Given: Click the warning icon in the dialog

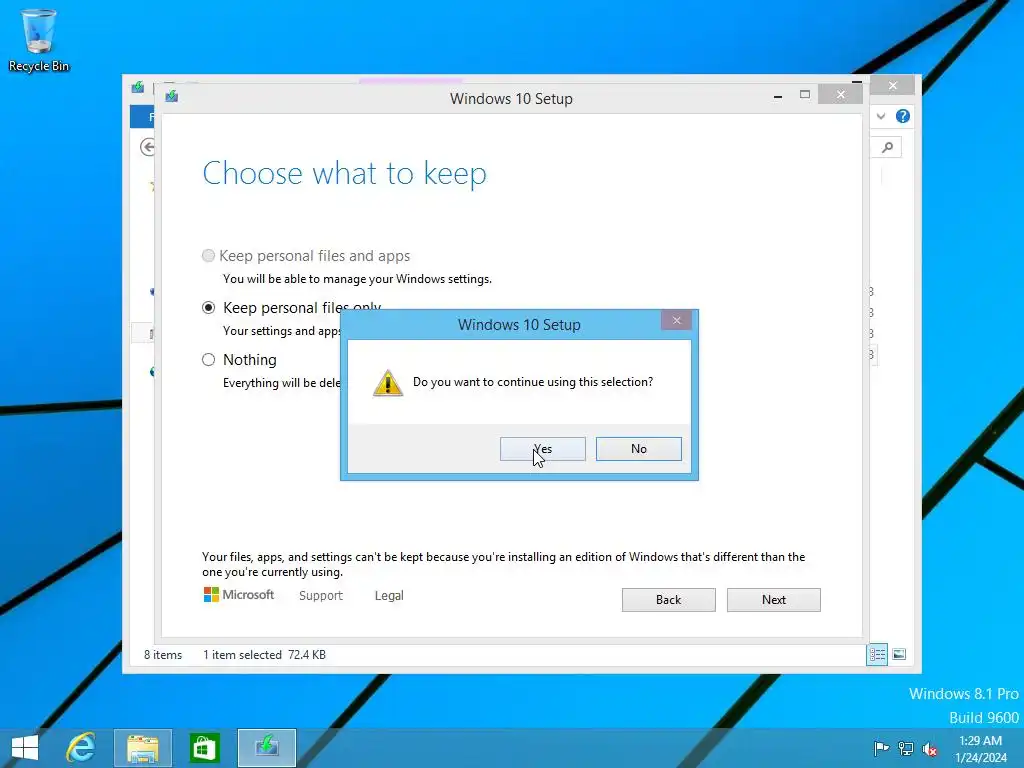Looking at the screenshot, I should 388,383.
